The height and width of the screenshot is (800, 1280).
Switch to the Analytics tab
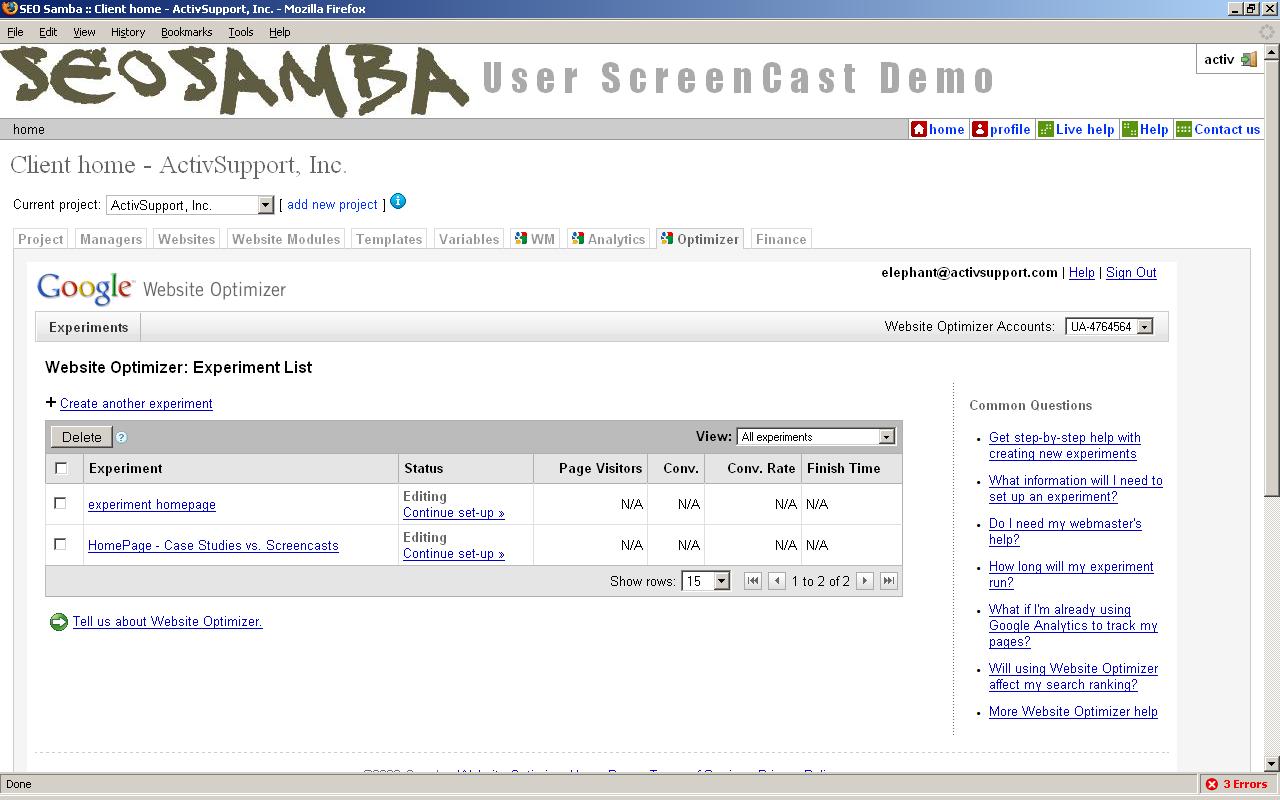click(608, 239)
